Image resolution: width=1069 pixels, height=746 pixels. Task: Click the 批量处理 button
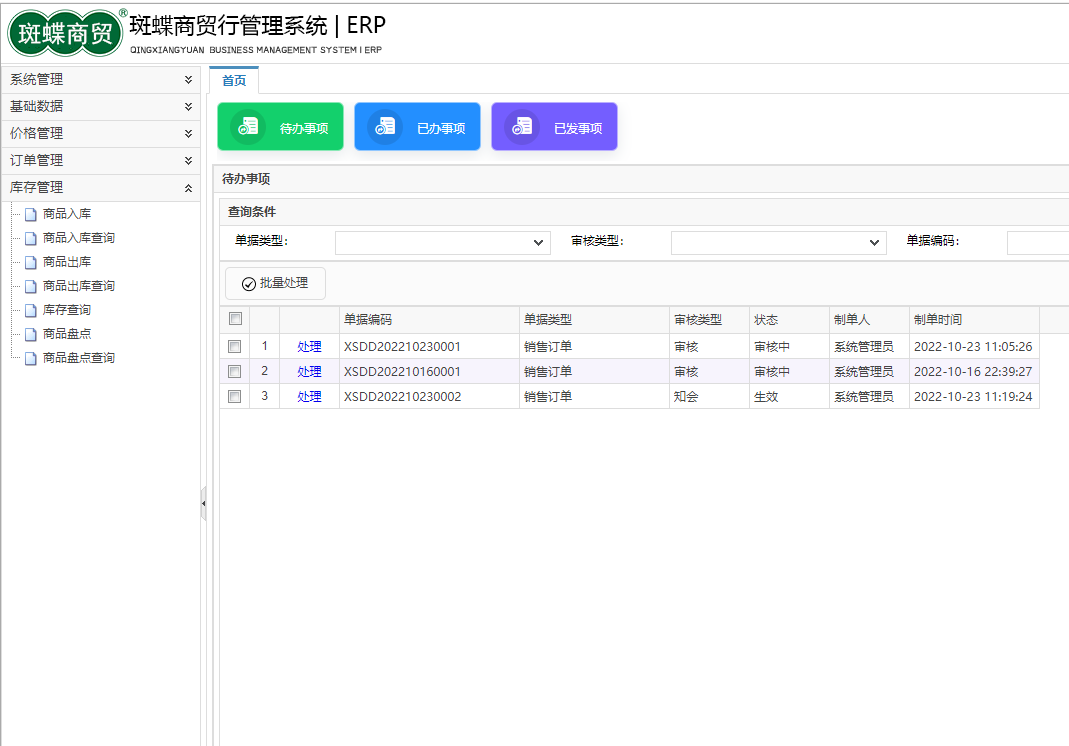(x=275, y=283)
